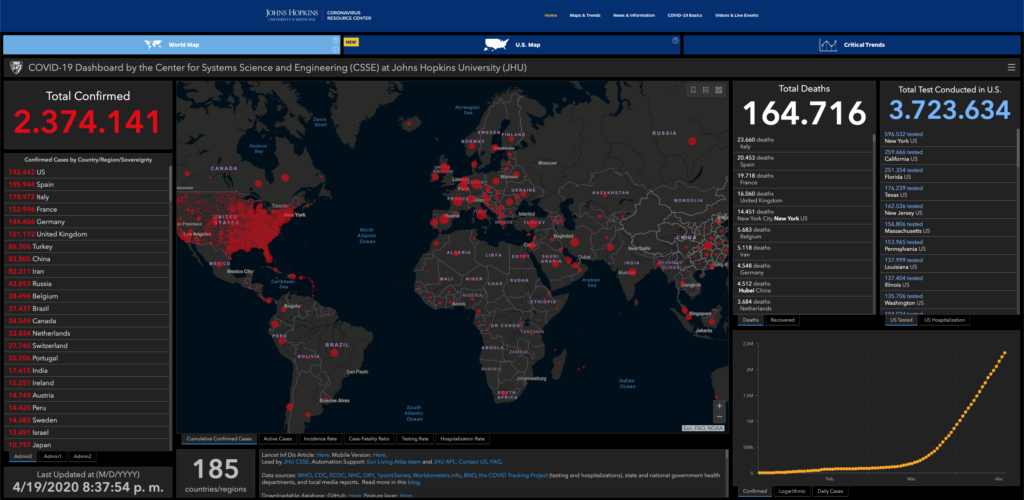Zoom in on map with plus button
The width and height of the screenshot is (1024, 500).
tap(719, 406)
